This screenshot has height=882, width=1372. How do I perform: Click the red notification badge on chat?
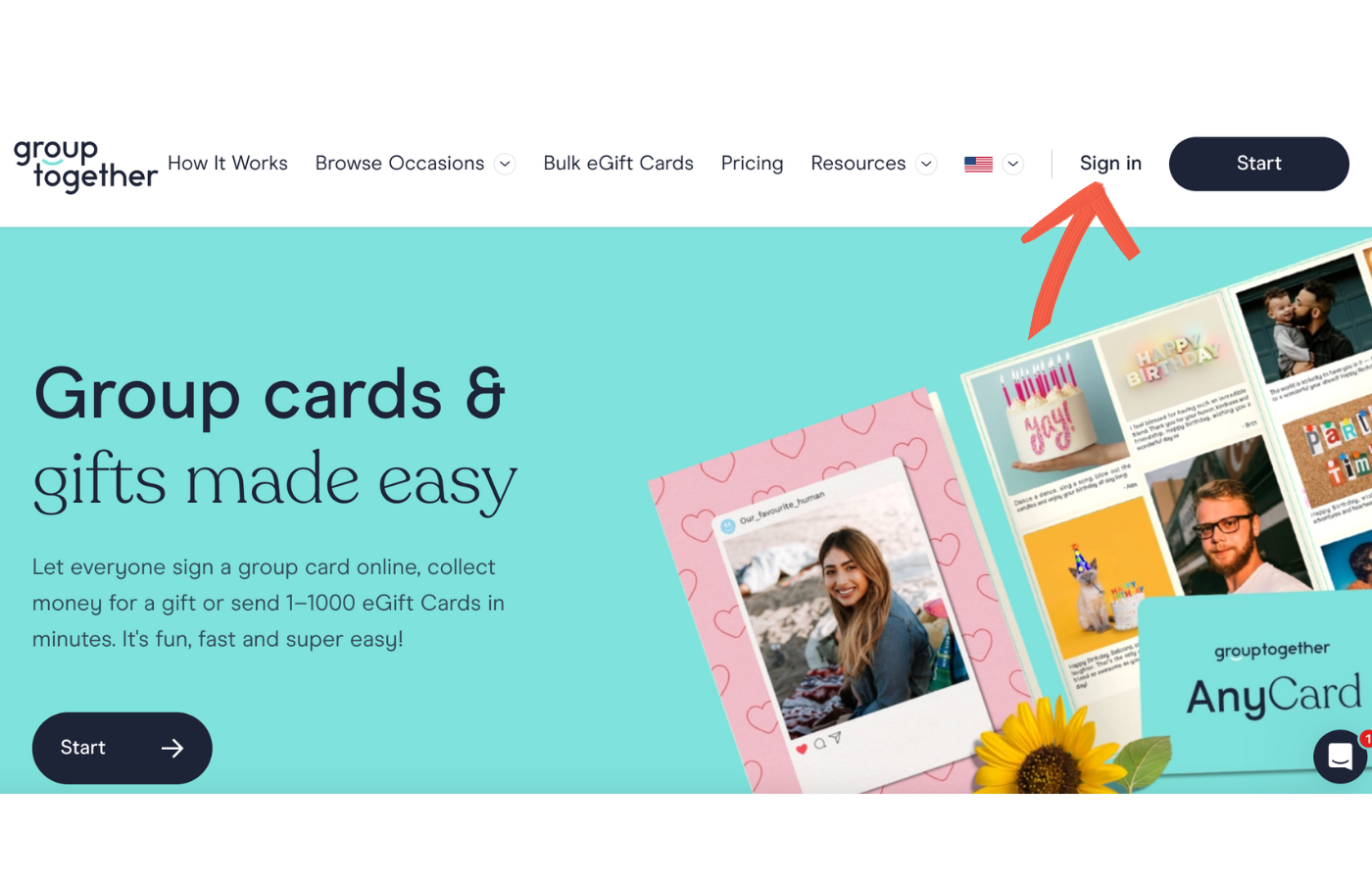[x=1366, y=739]
